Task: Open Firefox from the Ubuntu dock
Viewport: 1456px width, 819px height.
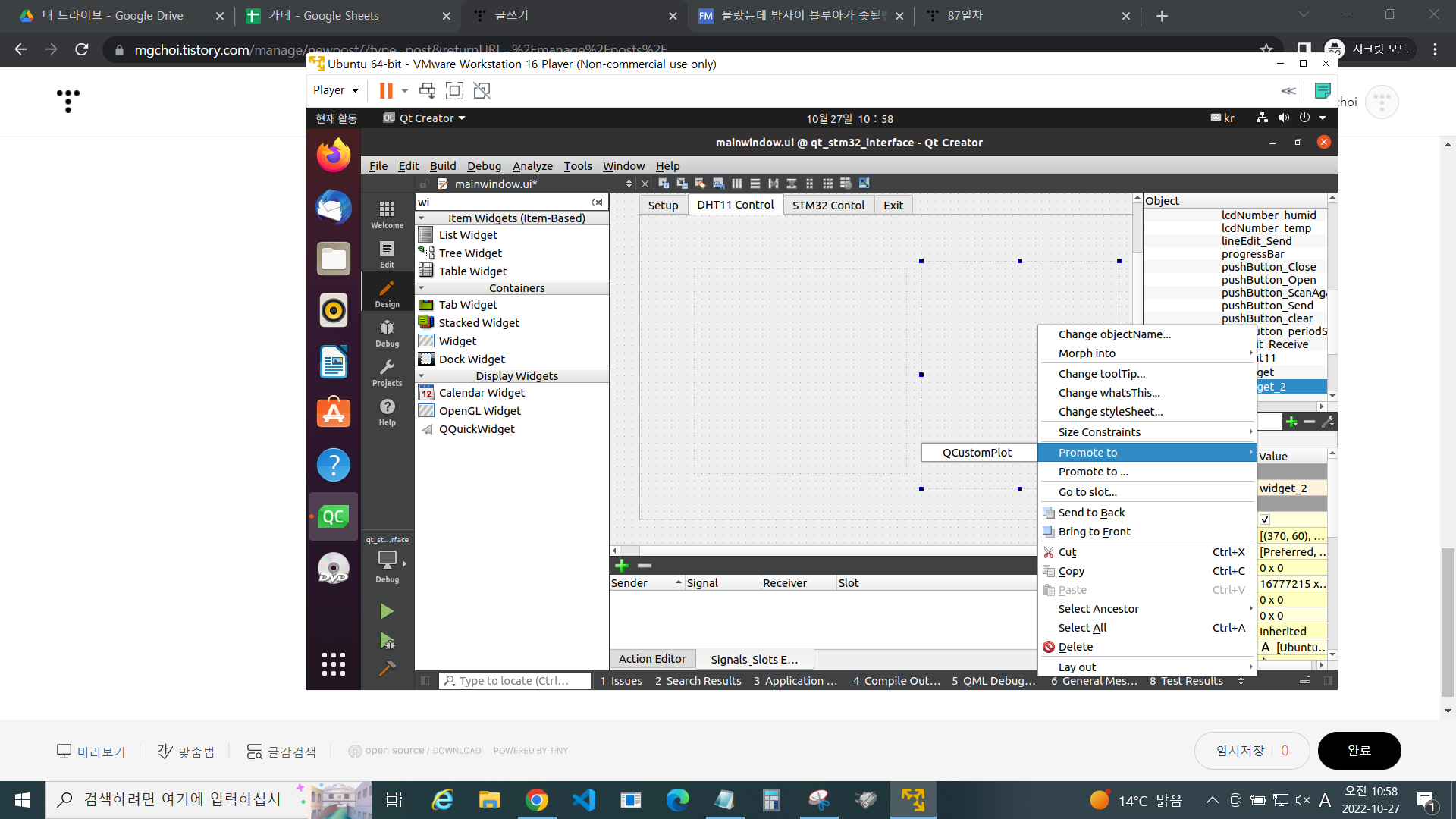Action: [334, 155]
